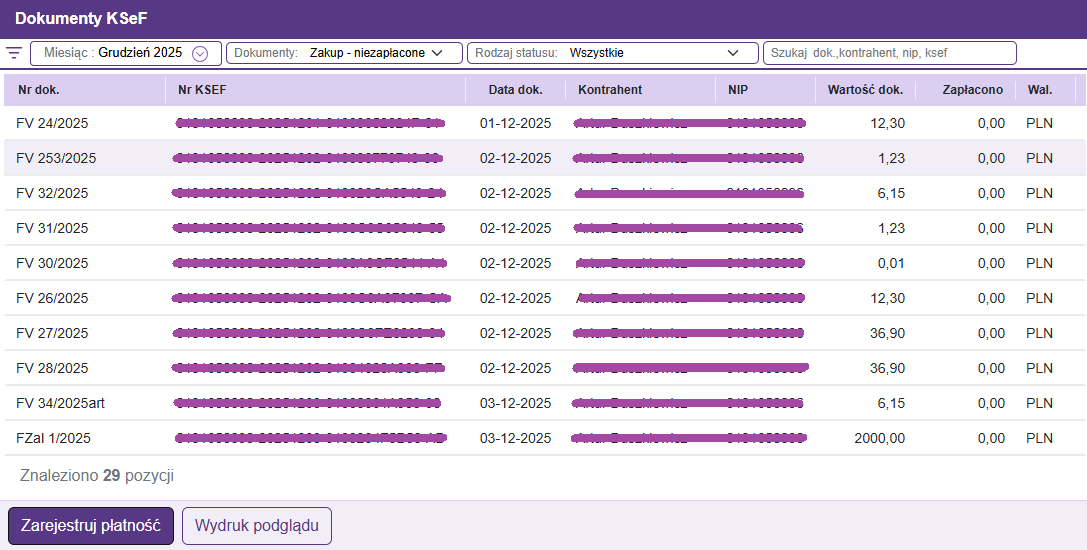Image resolution: width=1087 pixels, height=550 pixels.
Task: Focus the Szukaj dok., kontrahent search field
Action: [889, 53]
